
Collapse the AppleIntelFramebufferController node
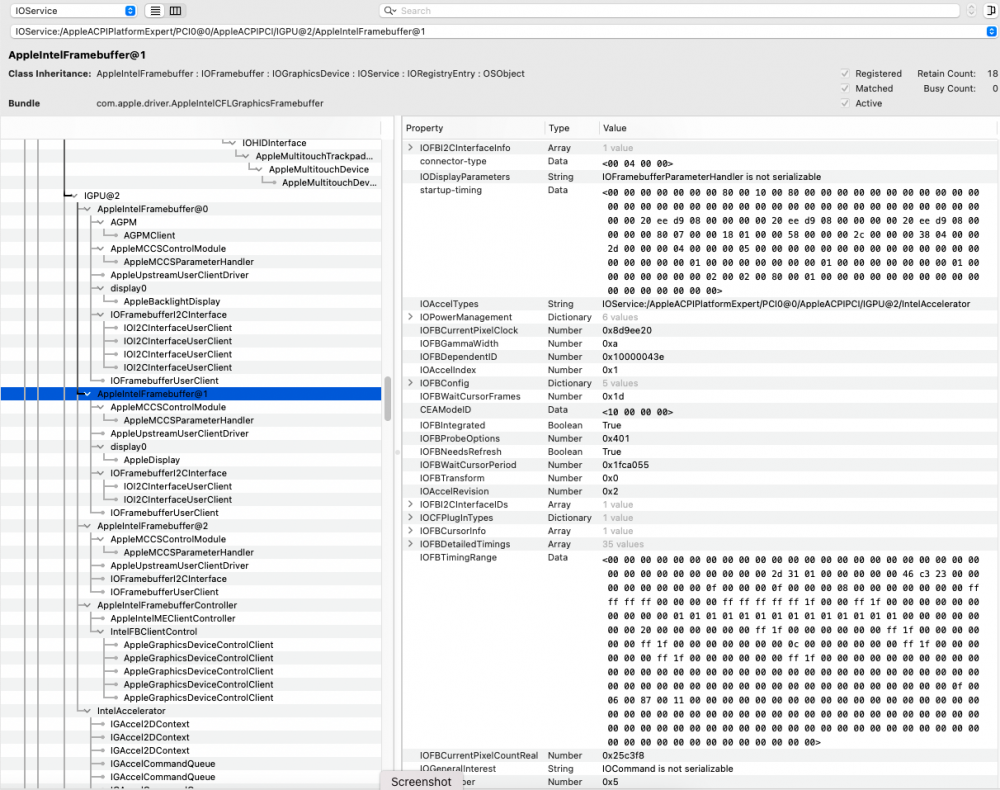tap(87, 605)
